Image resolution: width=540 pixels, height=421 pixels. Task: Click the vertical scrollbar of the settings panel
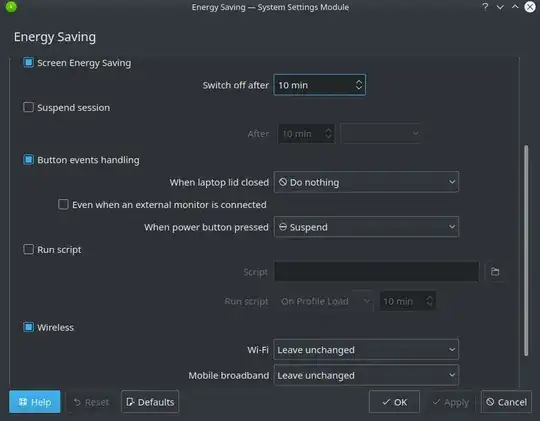[526, 250]
